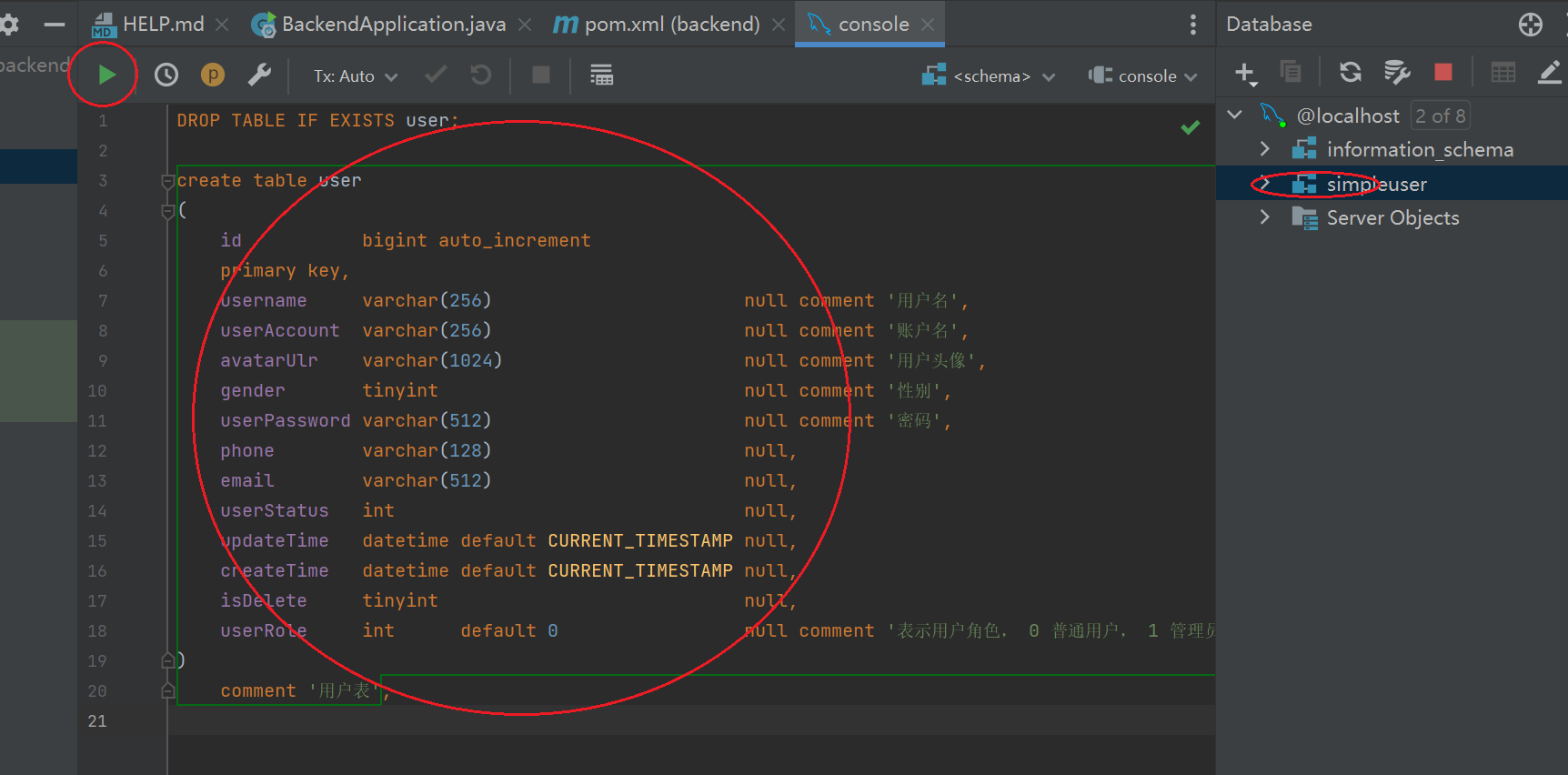Open the console session dropdown
Image resolution: width=1568 pixels, height=775 pixels.
click(1143, 76)
